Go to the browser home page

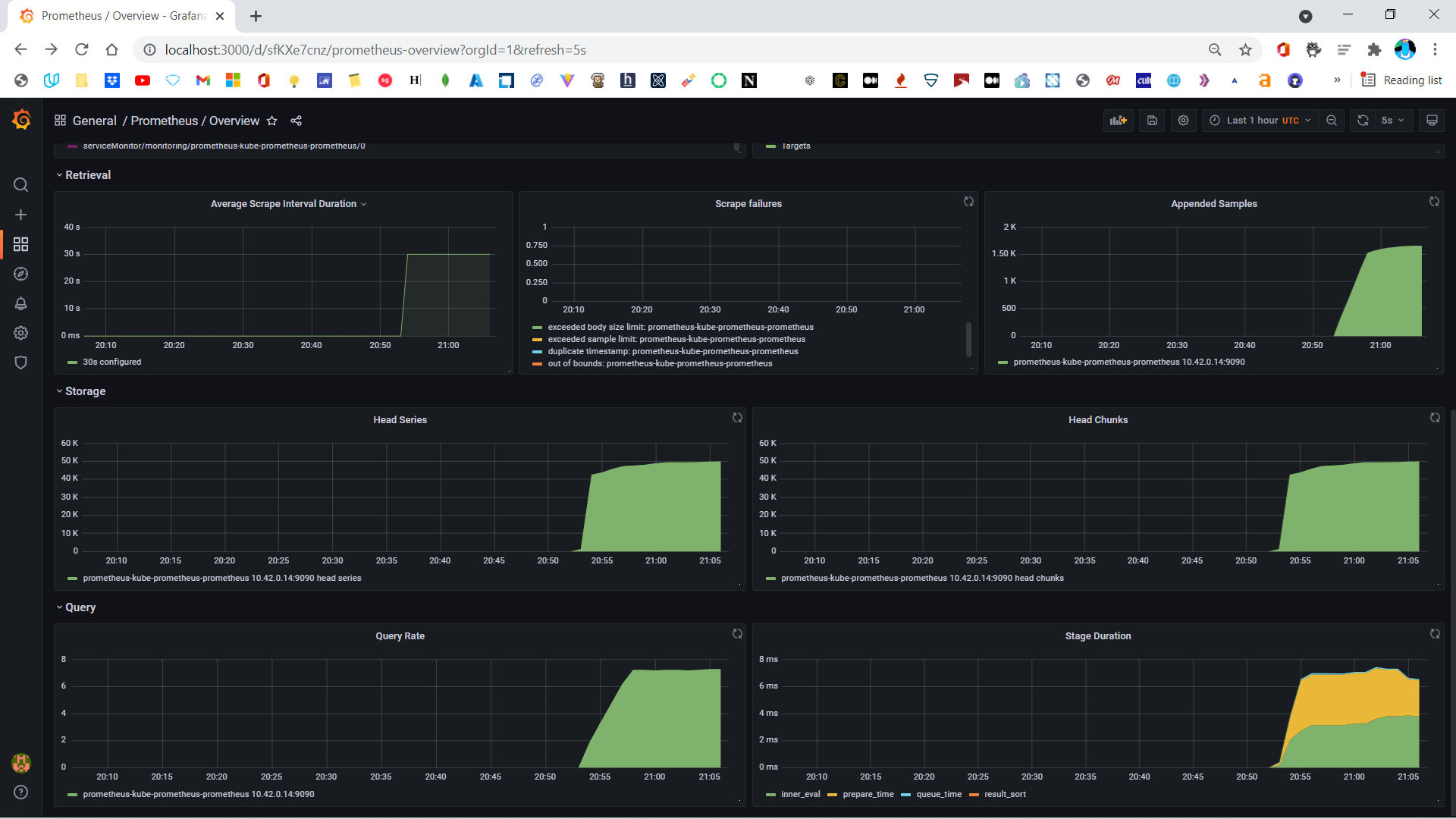[112, 50]
